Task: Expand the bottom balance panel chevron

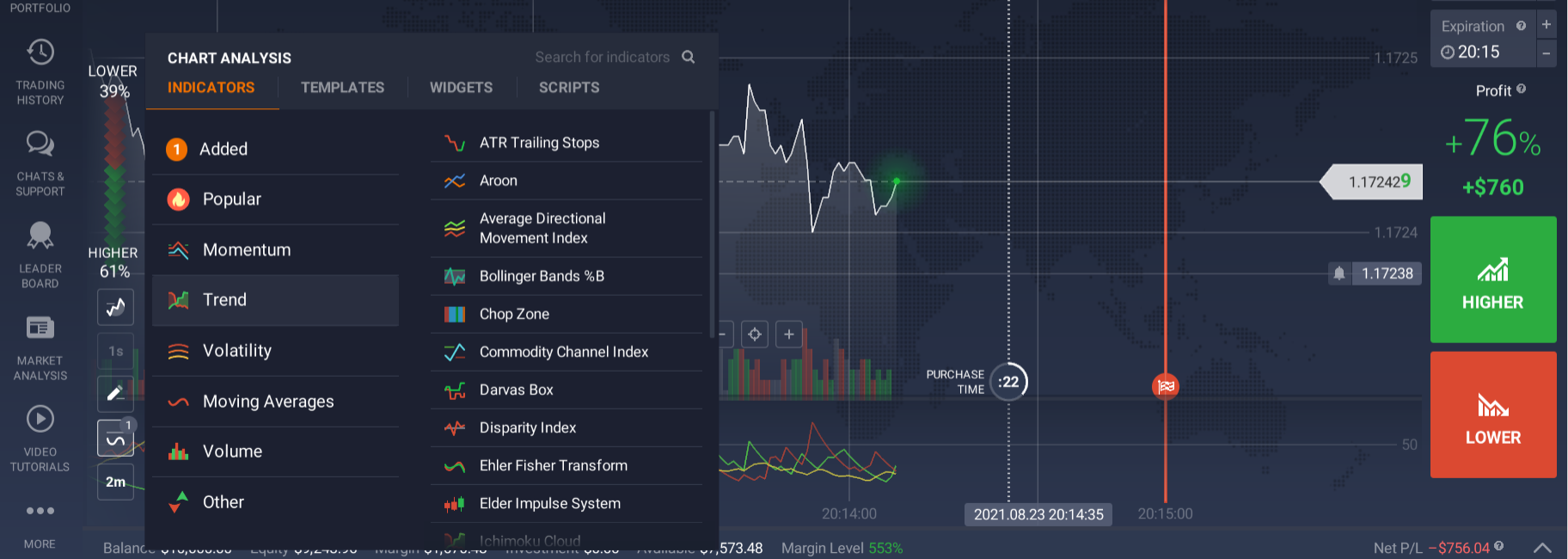Action: (1543, 548)
